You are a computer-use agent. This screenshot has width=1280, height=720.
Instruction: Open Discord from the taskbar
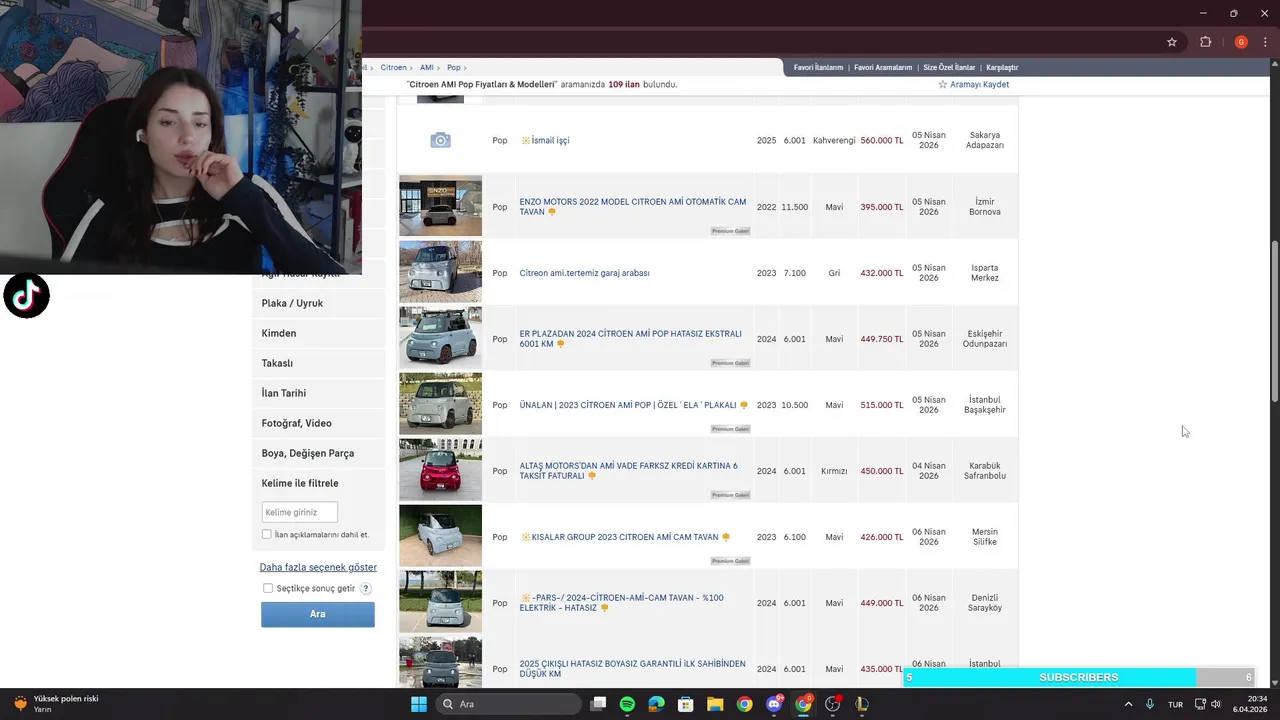coord(774,704)
